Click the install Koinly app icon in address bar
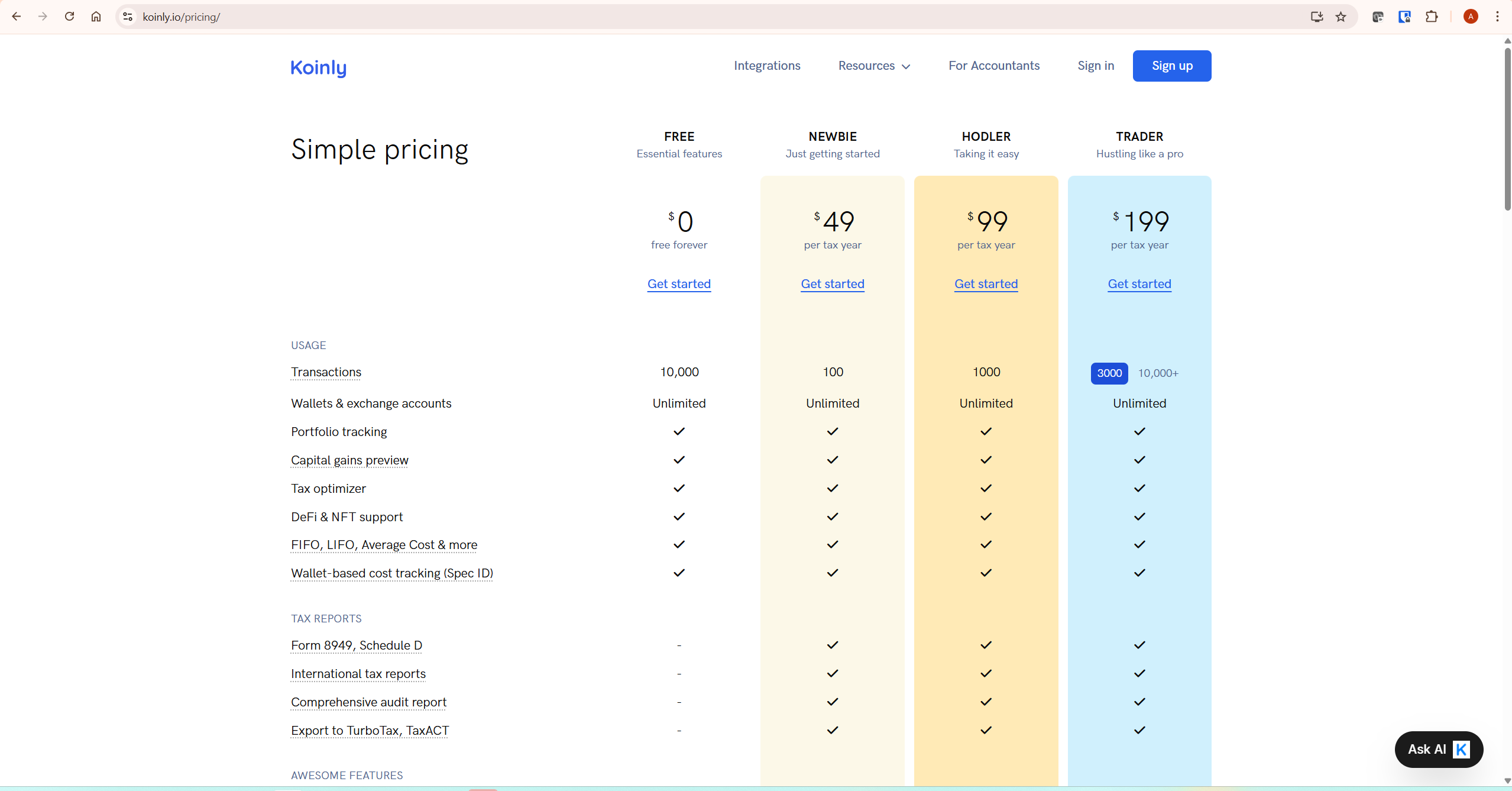 [x=1316, y=17]
